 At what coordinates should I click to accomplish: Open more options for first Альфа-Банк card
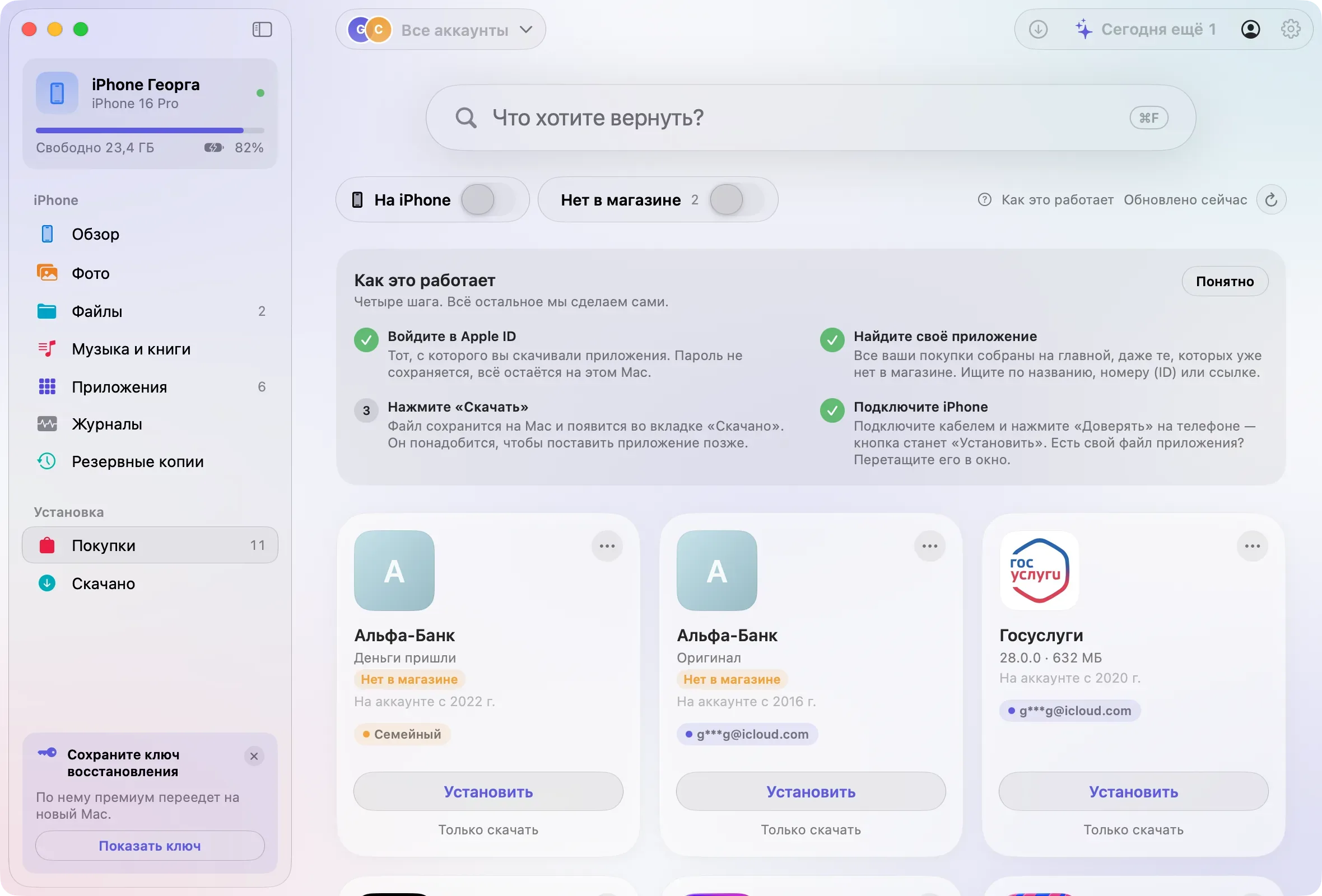pyautogui.click(x=607, y=546)
